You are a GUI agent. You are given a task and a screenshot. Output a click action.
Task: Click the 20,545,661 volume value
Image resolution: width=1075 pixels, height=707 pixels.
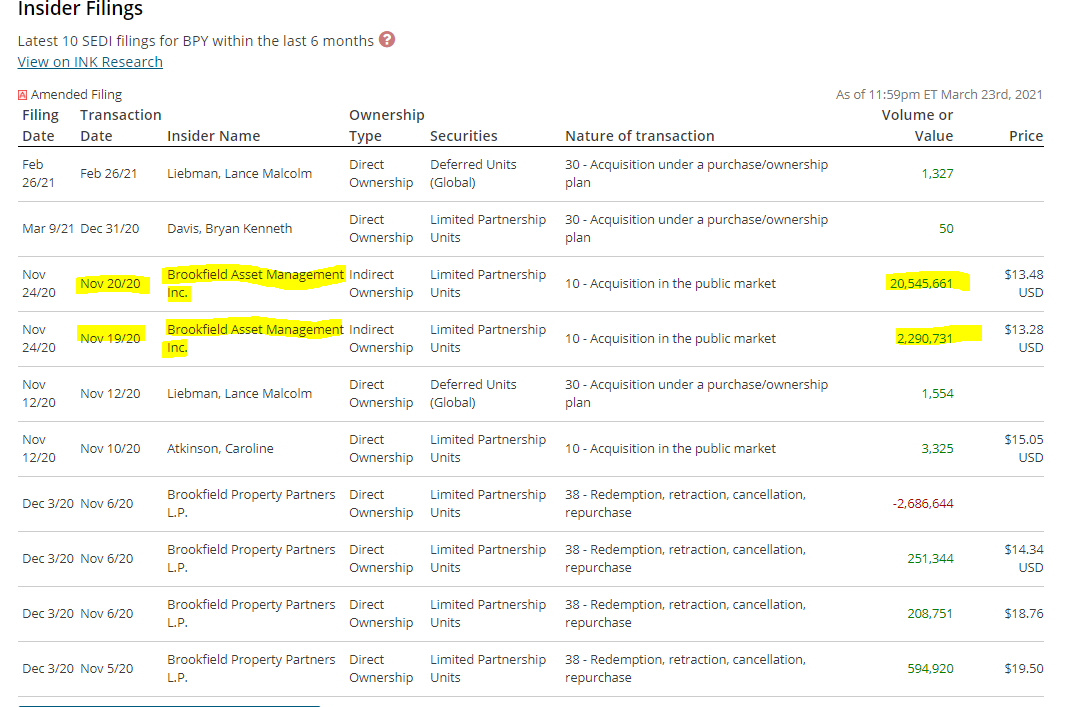[x=921, y=283]
